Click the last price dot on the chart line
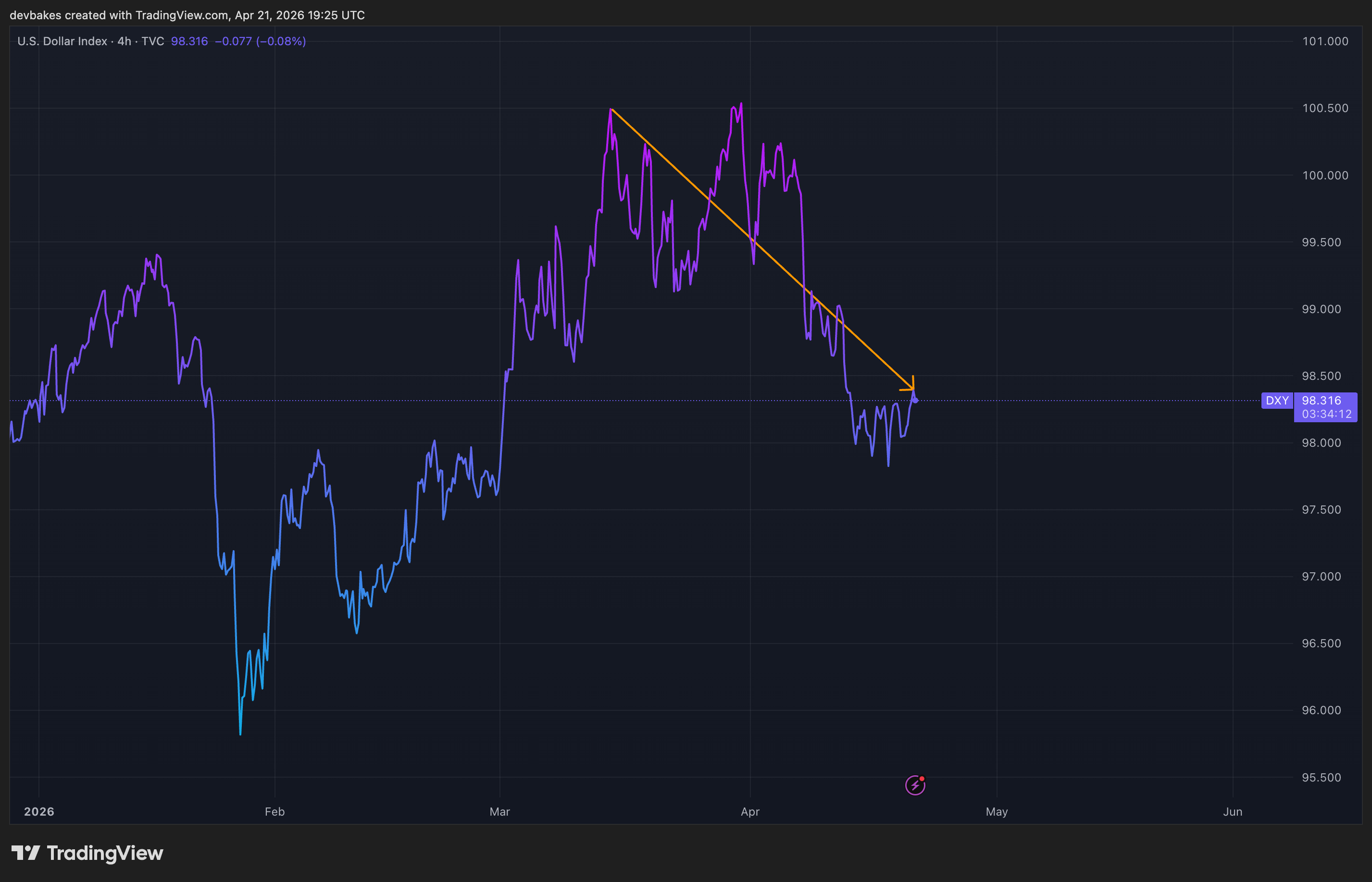 [915, 400]
